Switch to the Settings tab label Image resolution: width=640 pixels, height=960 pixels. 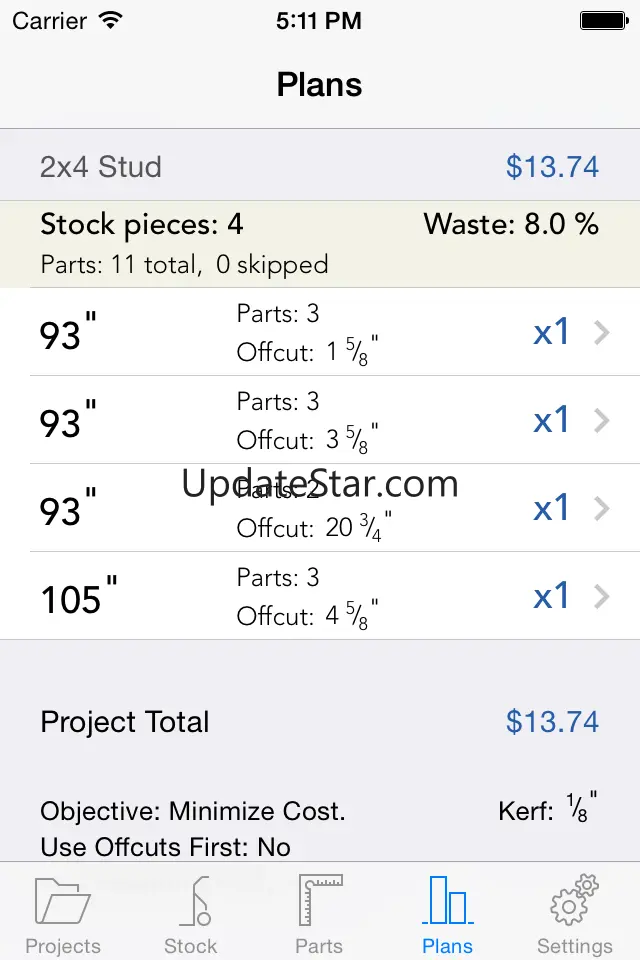pyautogui.click(x=574, y=946)
